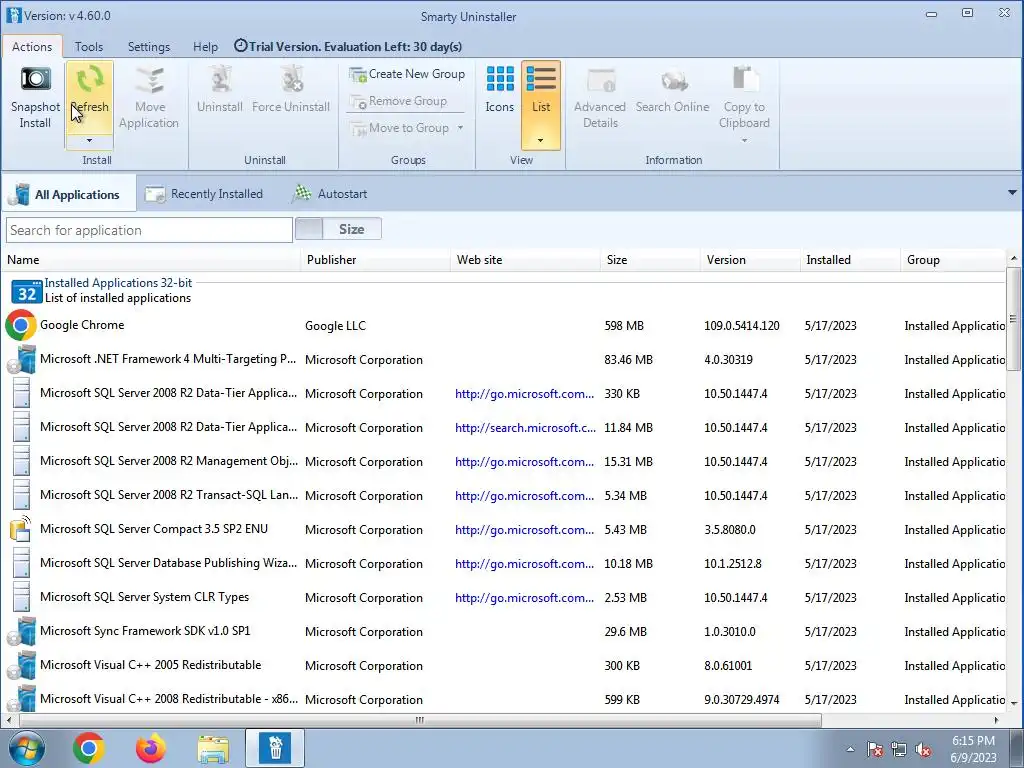This screenshot has height=768, width=1024.
Task: Click the taskbar clock showing 6:15 PM
Action: tap(973, 749)
